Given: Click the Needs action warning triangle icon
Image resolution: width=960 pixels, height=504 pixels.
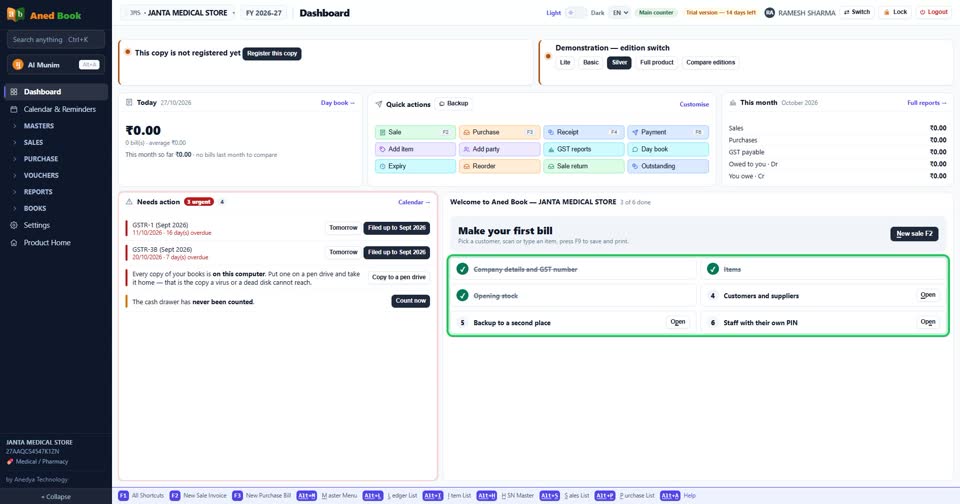Looking at the screenshot, I should (x=129, y=202).
